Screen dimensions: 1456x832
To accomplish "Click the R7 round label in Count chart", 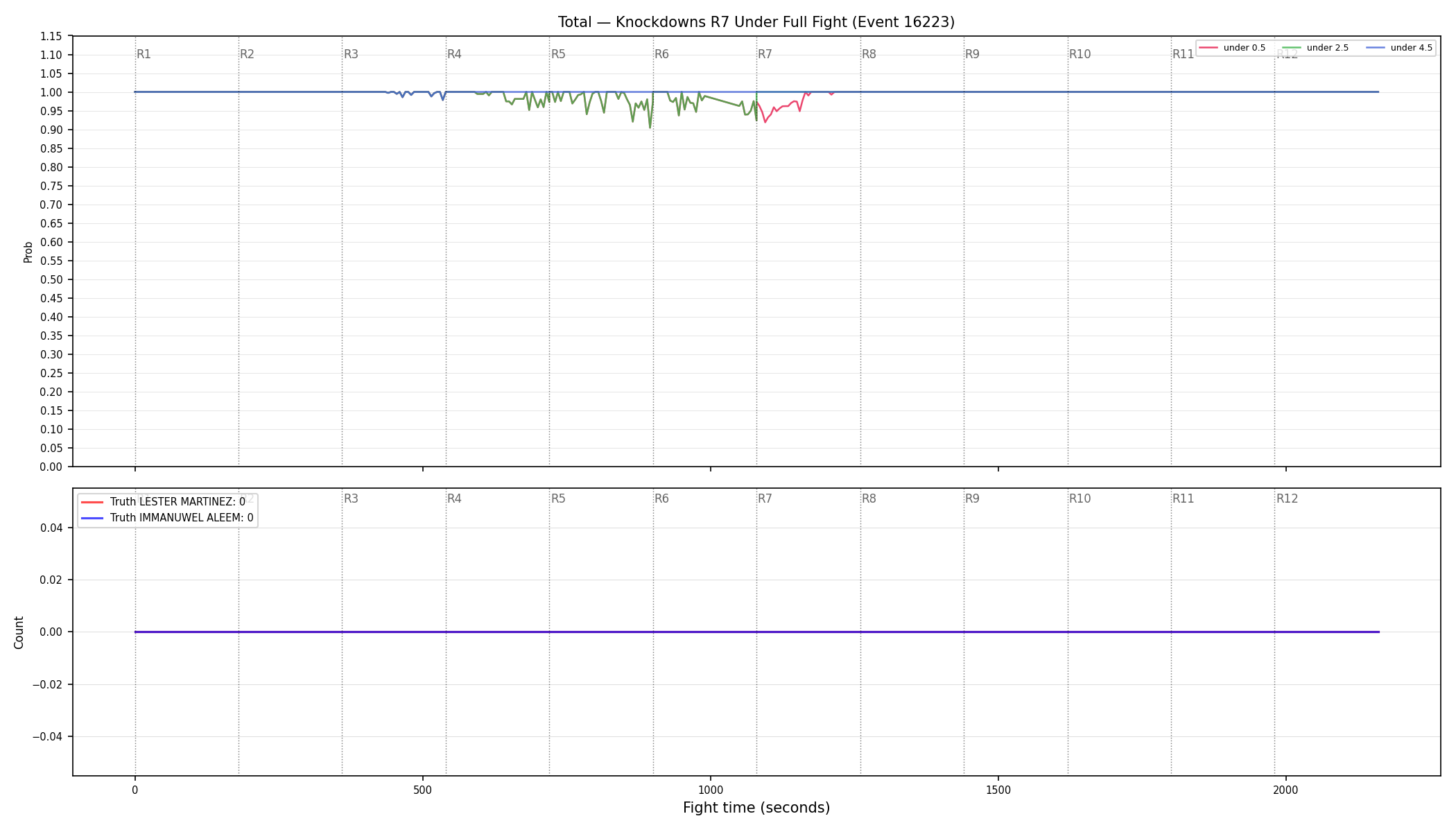I will tap(765, 499).
